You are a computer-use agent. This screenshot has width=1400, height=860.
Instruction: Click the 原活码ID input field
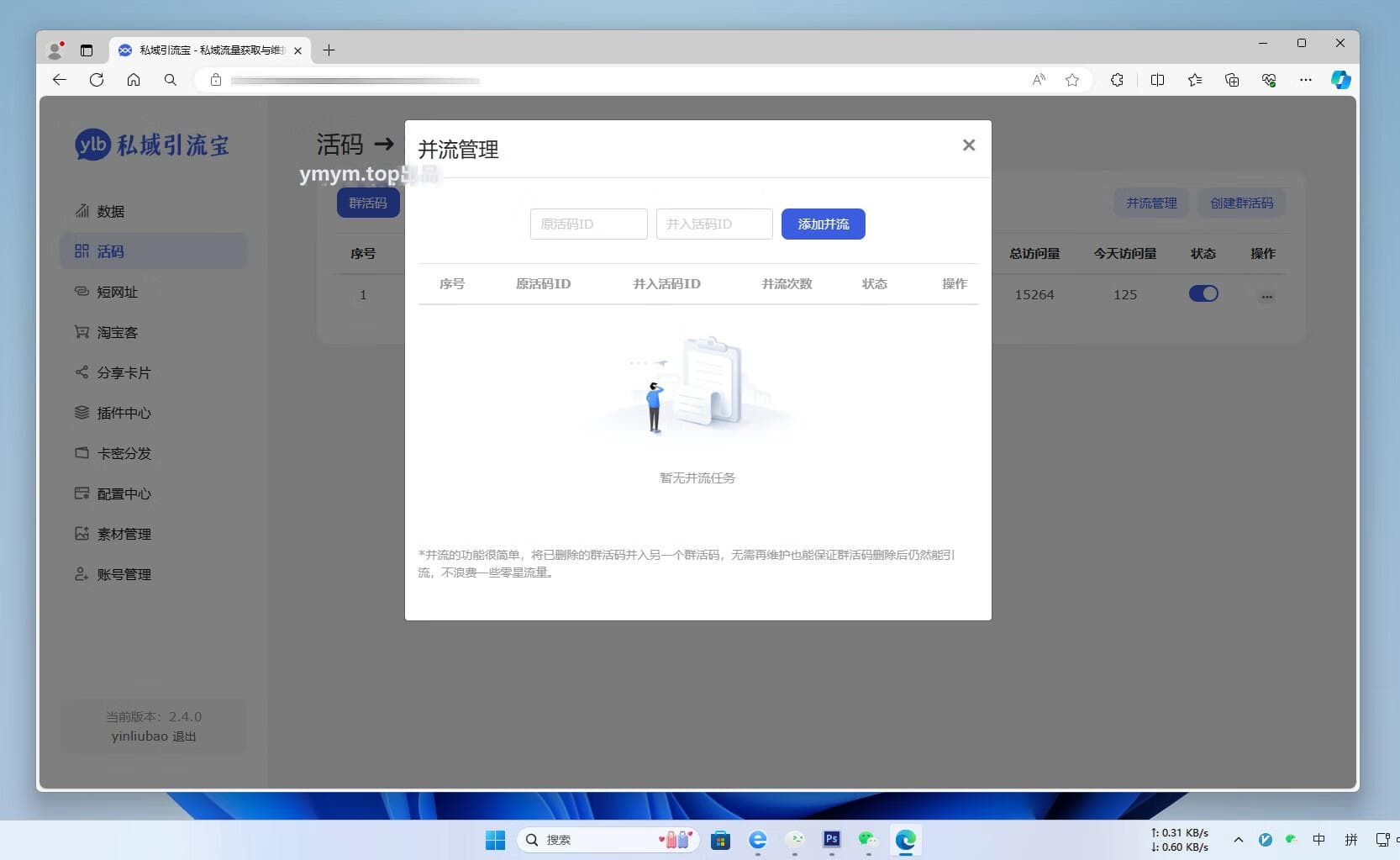pos(588,224)
